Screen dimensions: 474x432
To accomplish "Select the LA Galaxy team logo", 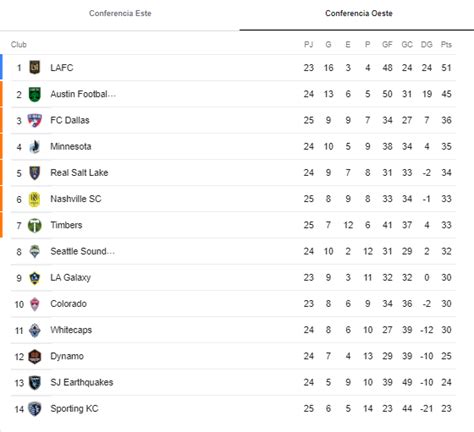I will coord(35,278).
